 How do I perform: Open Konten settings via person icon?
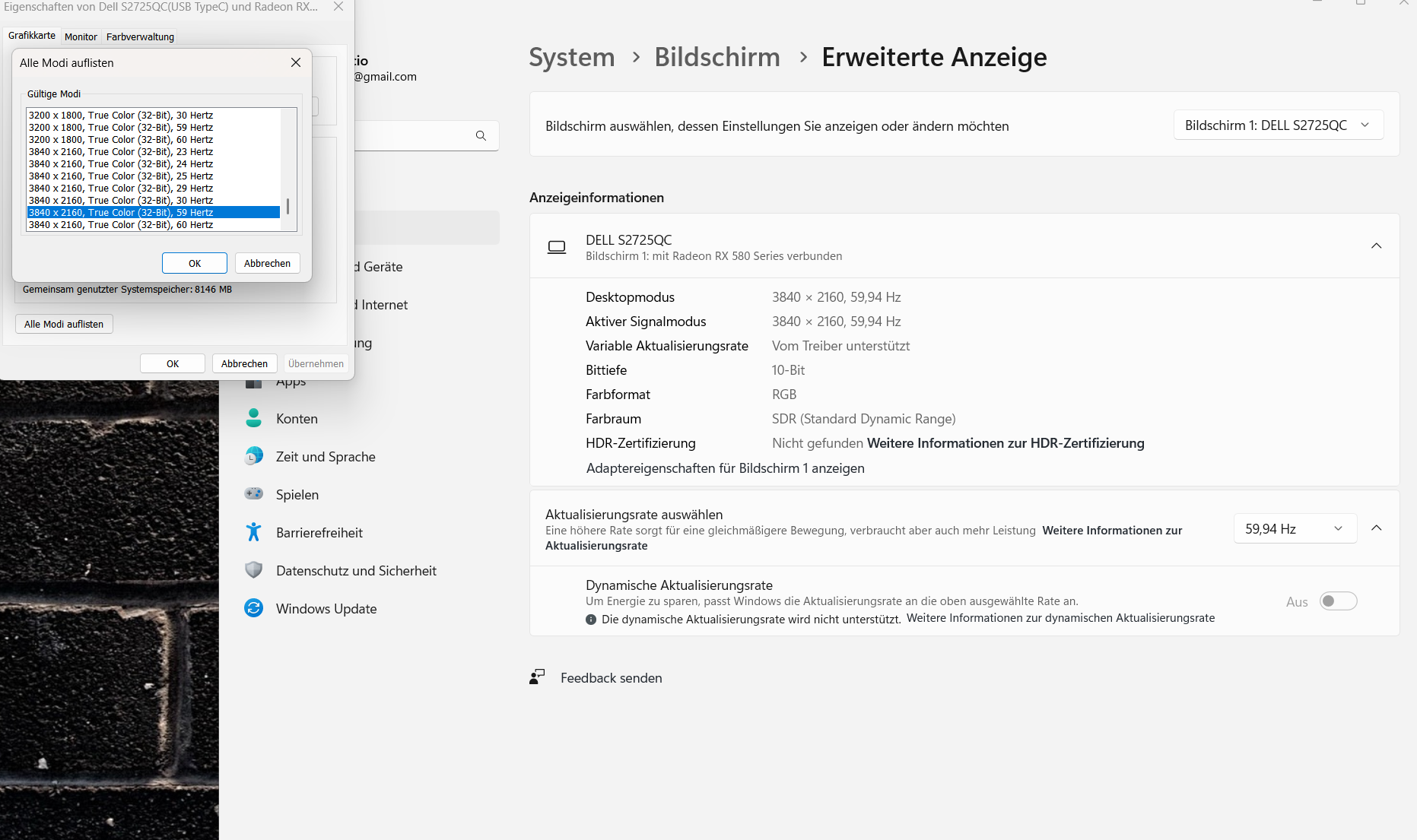tap(254, 418)
